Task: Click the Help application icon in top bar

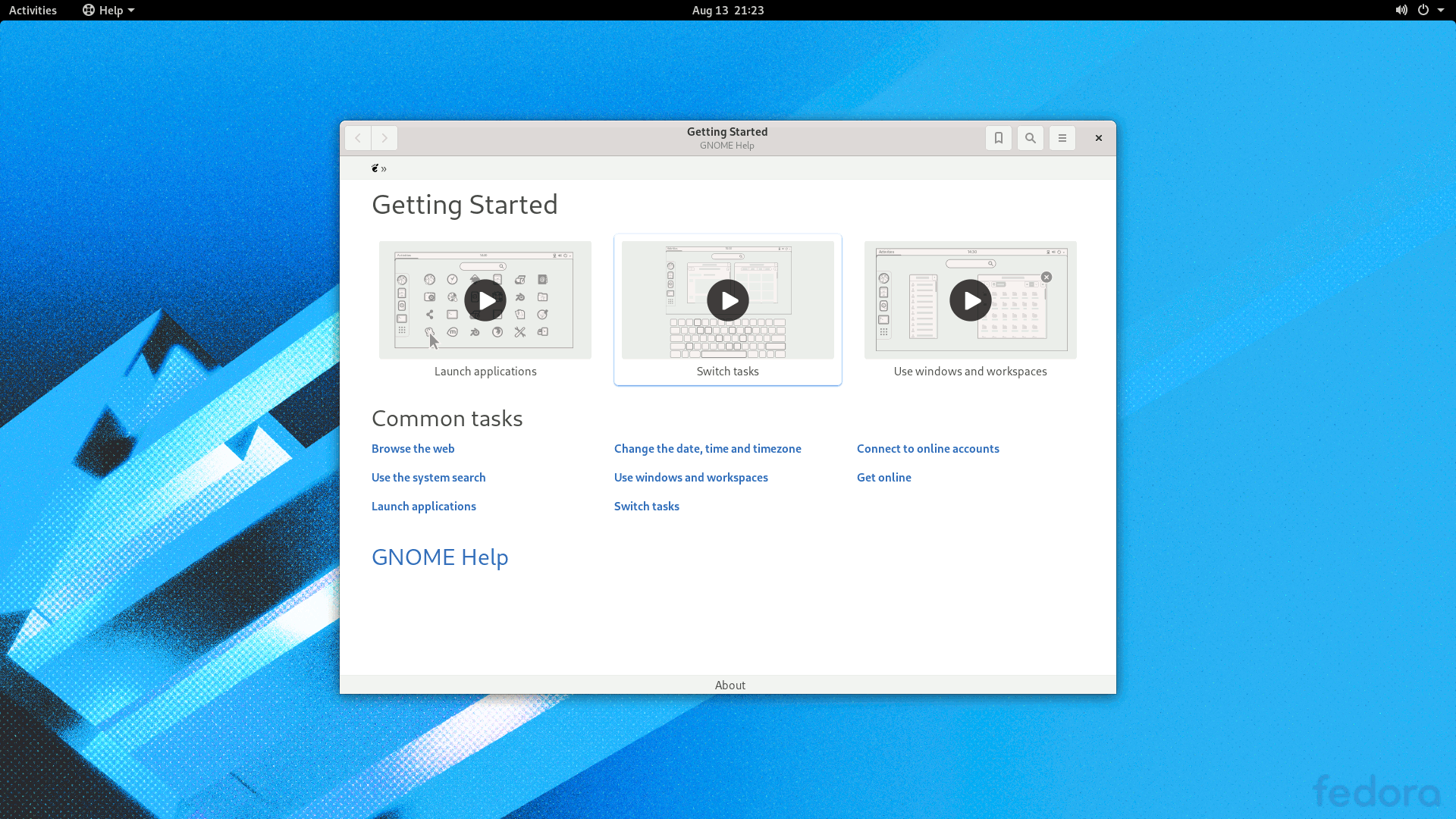Action: coord(89,10)
